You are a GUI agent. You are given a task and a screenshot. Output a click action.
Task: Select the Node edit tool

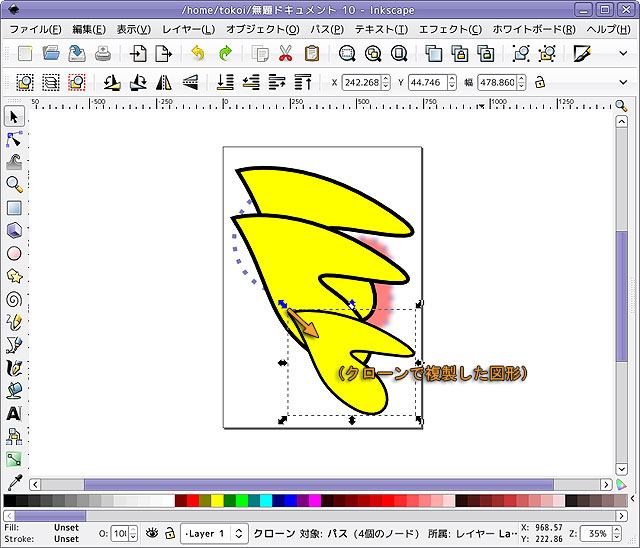(x=14, y=139)
